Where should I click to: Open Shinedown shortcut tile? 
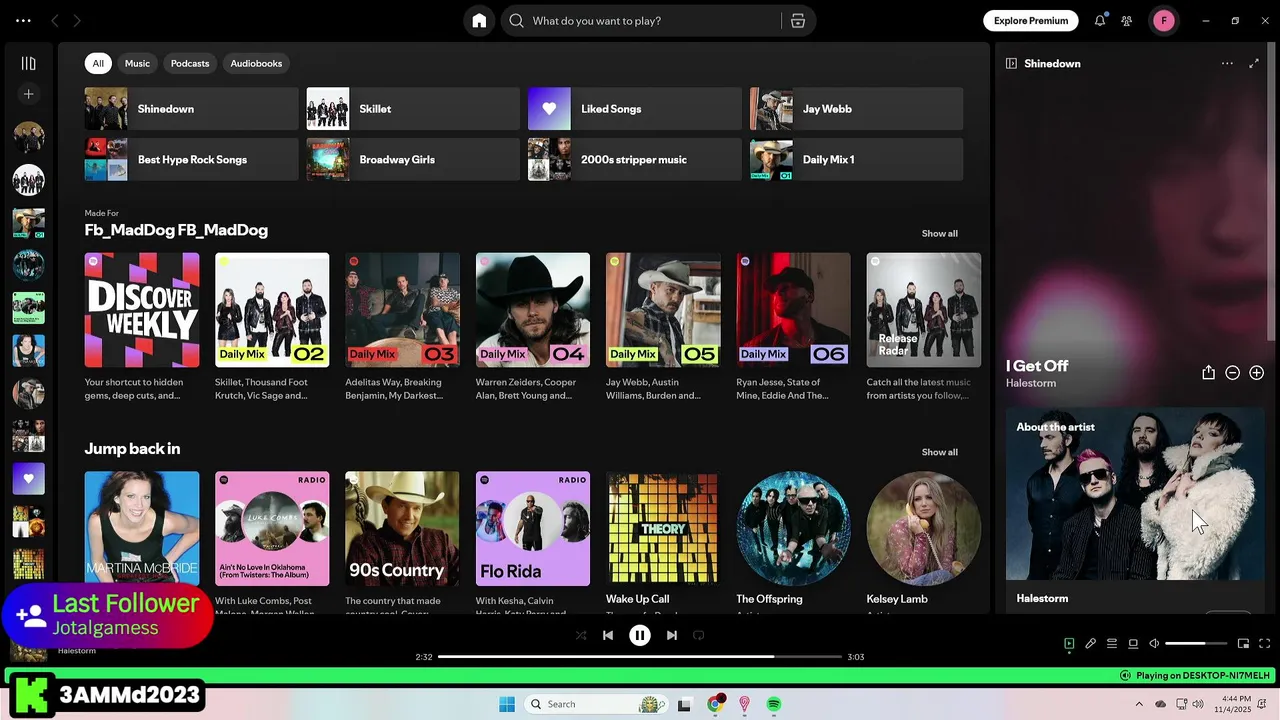pyautogui.click(x=191, y=109)
